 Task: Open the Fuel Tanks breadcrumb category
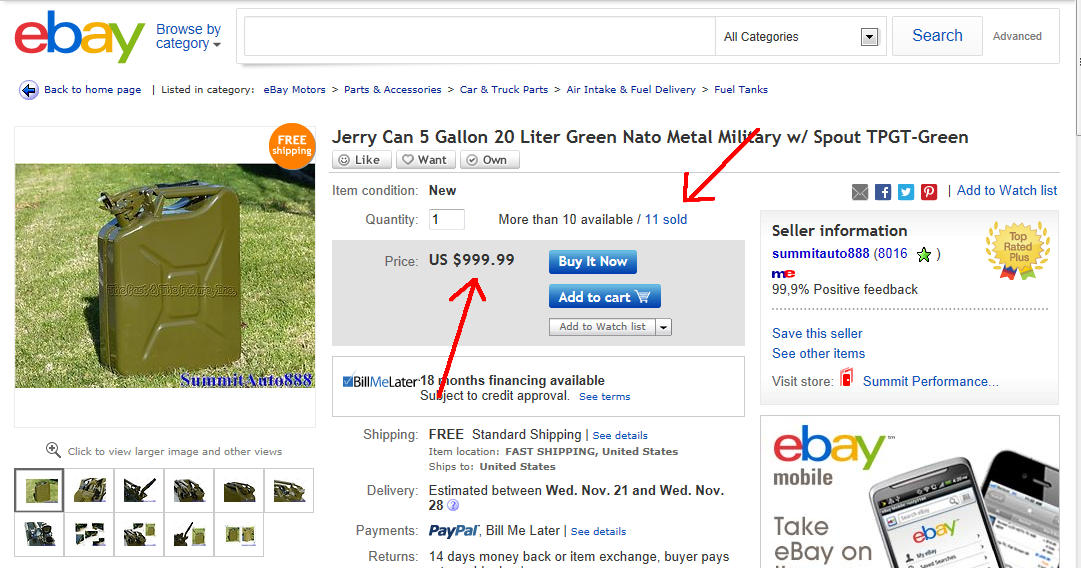coord(741,90)
